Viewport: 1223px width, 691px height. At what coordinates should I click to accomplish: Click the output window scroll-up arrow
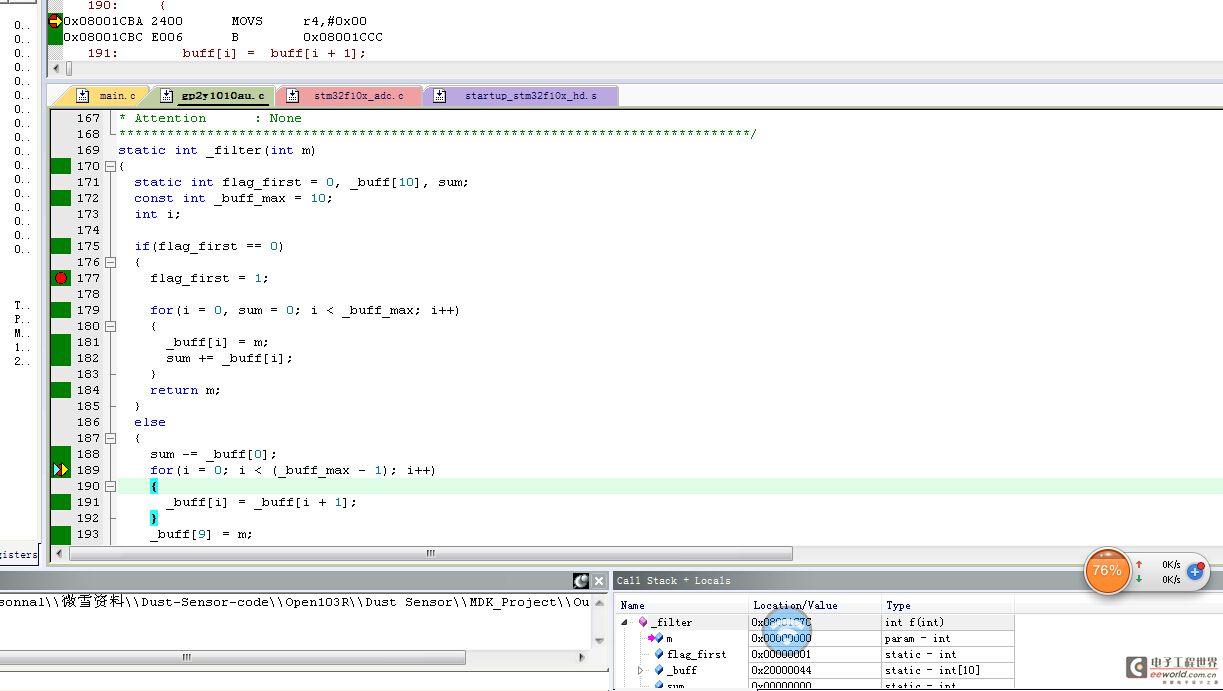tap(600, 601)
